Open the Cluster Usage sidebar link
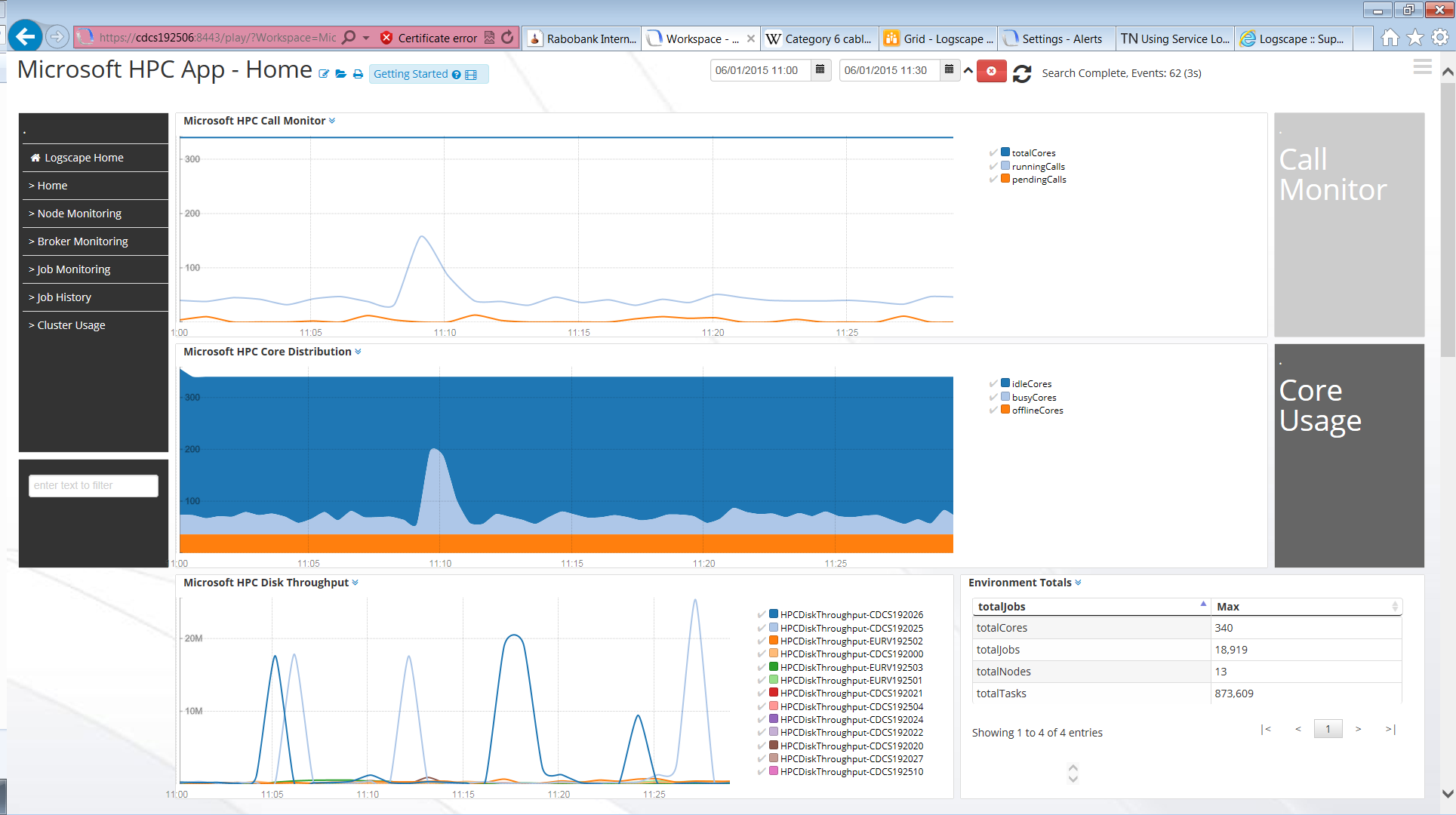The image size is (1456, 815). pos(71,325)
